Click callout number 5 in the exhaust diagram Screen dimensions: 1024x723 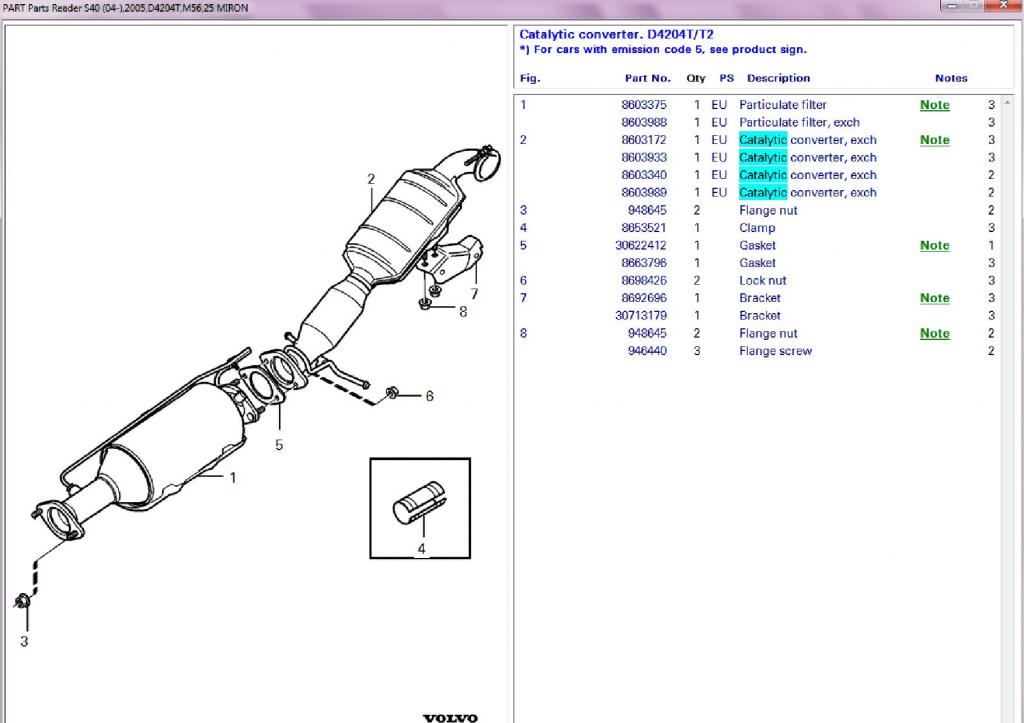279,445
